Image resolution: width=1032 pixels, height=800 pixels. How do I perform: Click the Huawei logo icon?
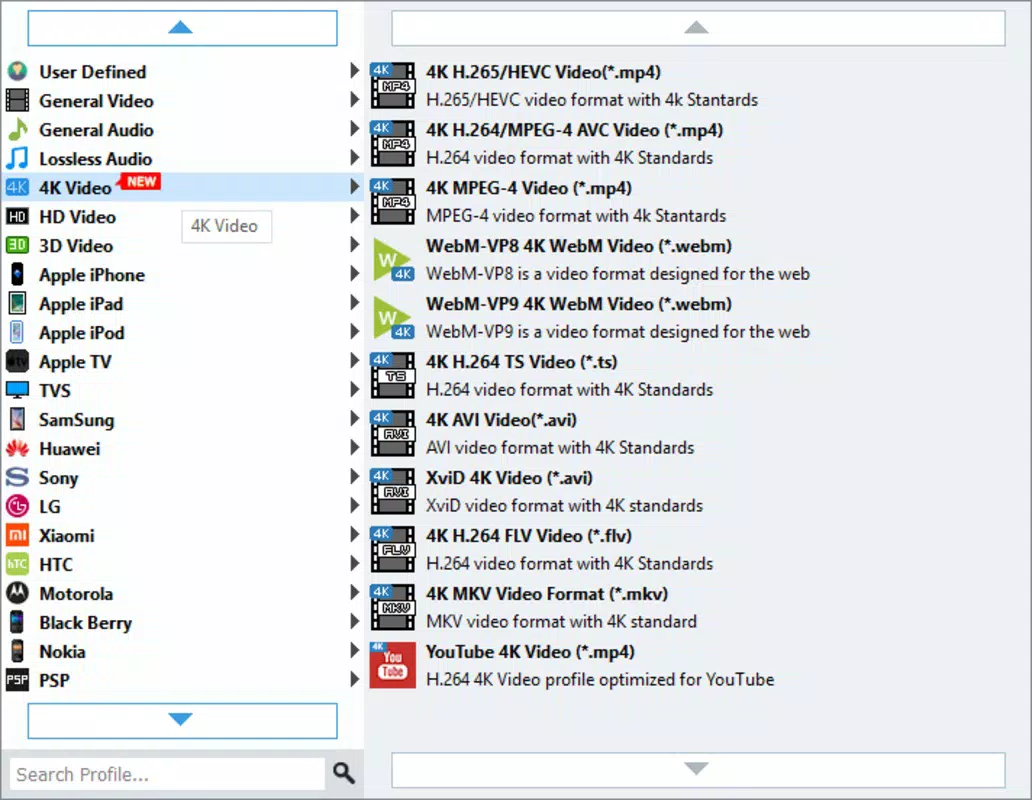click(x=17, y=448)
